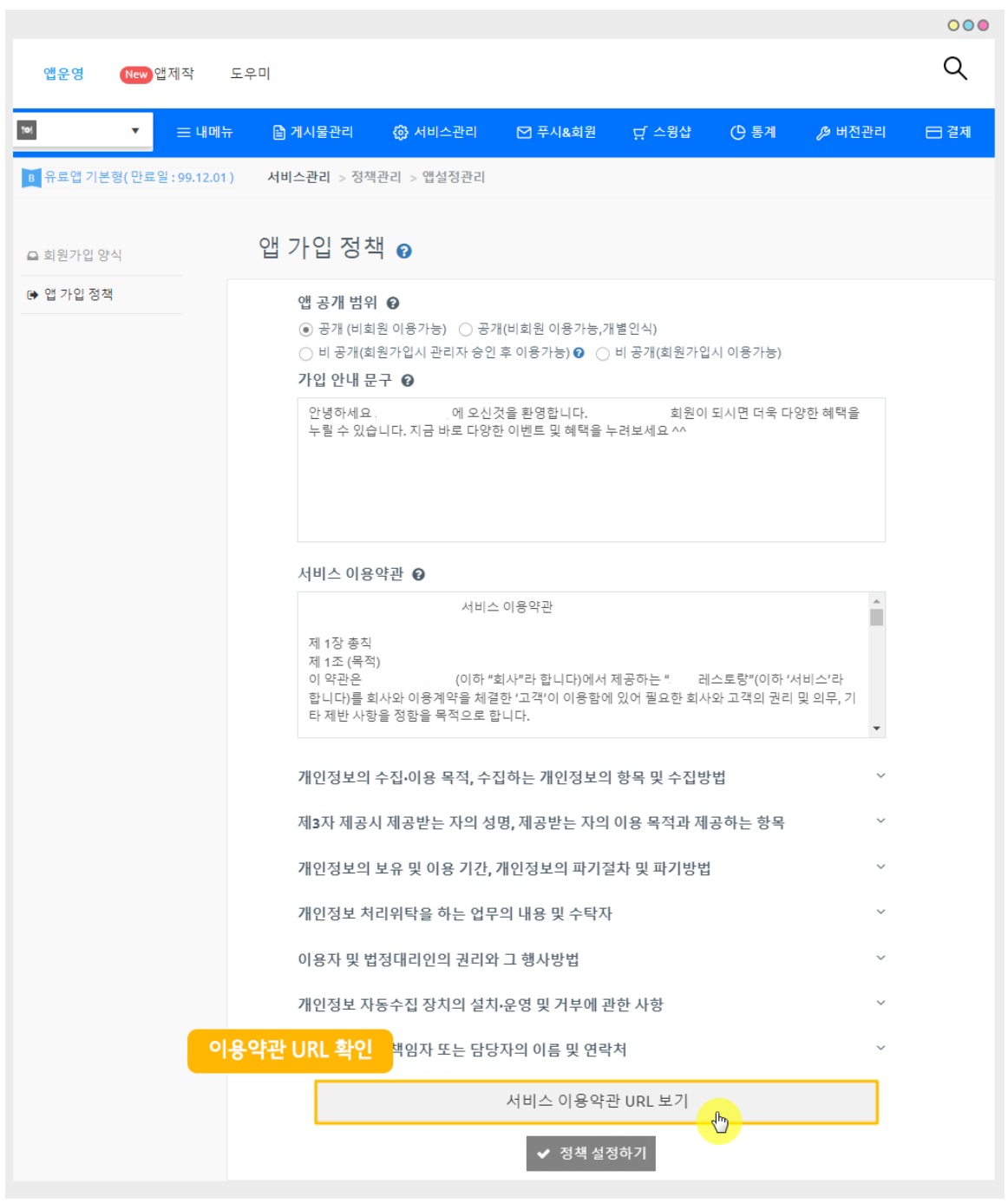This screenshot has width=1008, height=1203.
Task: Expand 제3자 제공시 제공받는 자의 성명 section
Action: (x=880, y=821)
